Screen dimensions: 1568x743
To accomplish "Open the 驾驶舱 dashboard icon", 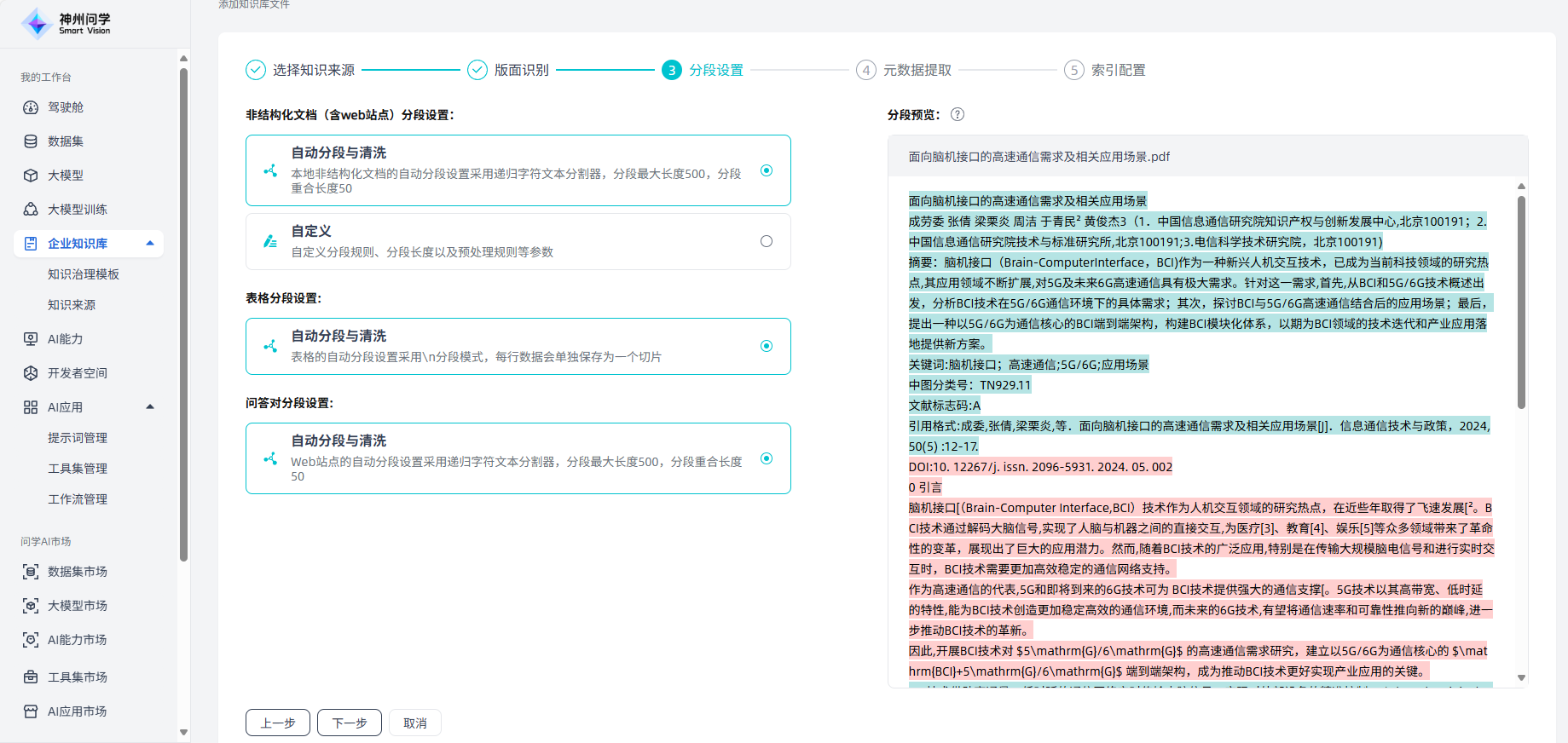I will [x=31, y=107].
